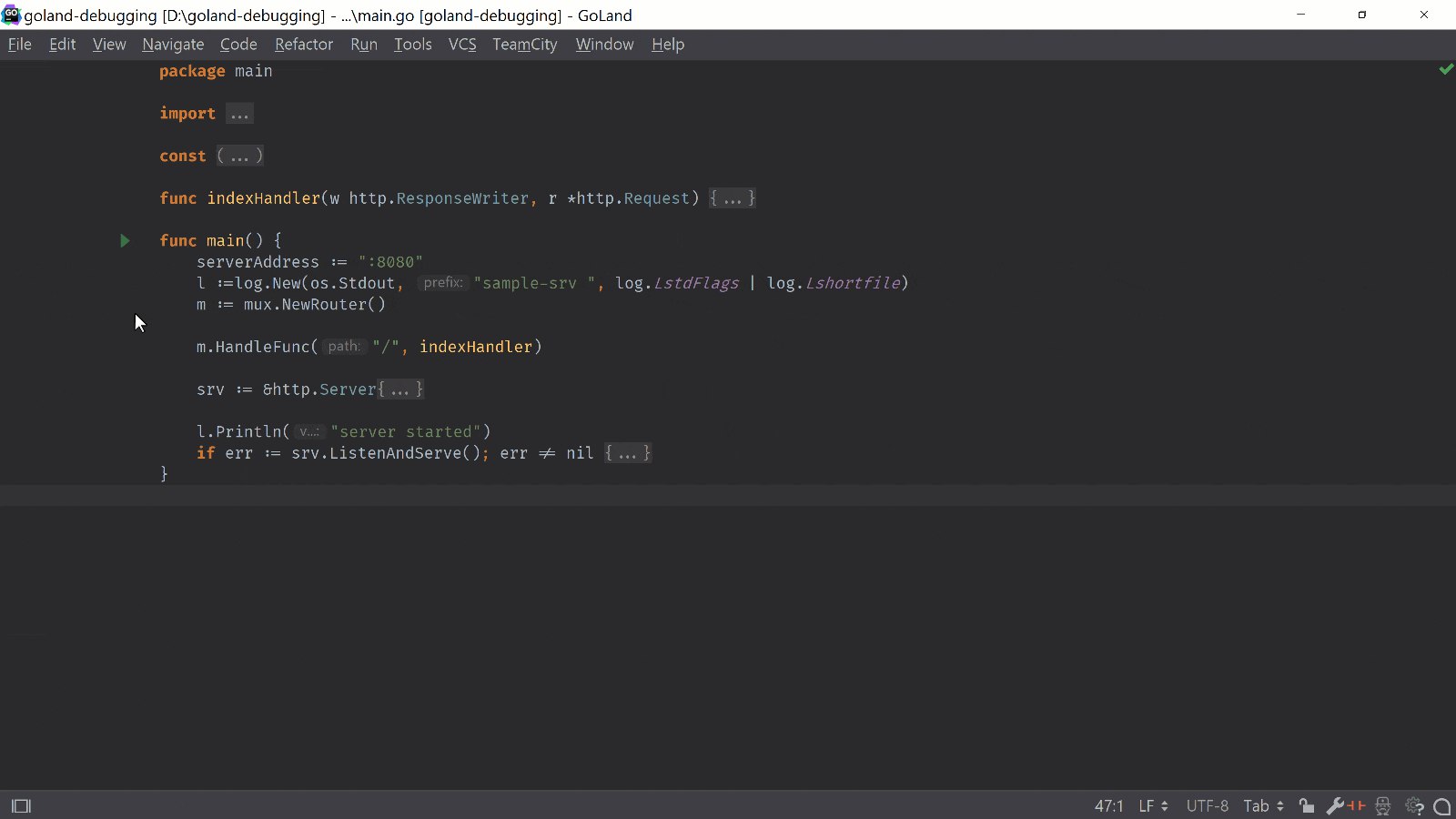The width and height of the screenshot is (1456, 819).
Task: Click the green checkmark inspection indicator
Action: click(x=1446, y=69)
